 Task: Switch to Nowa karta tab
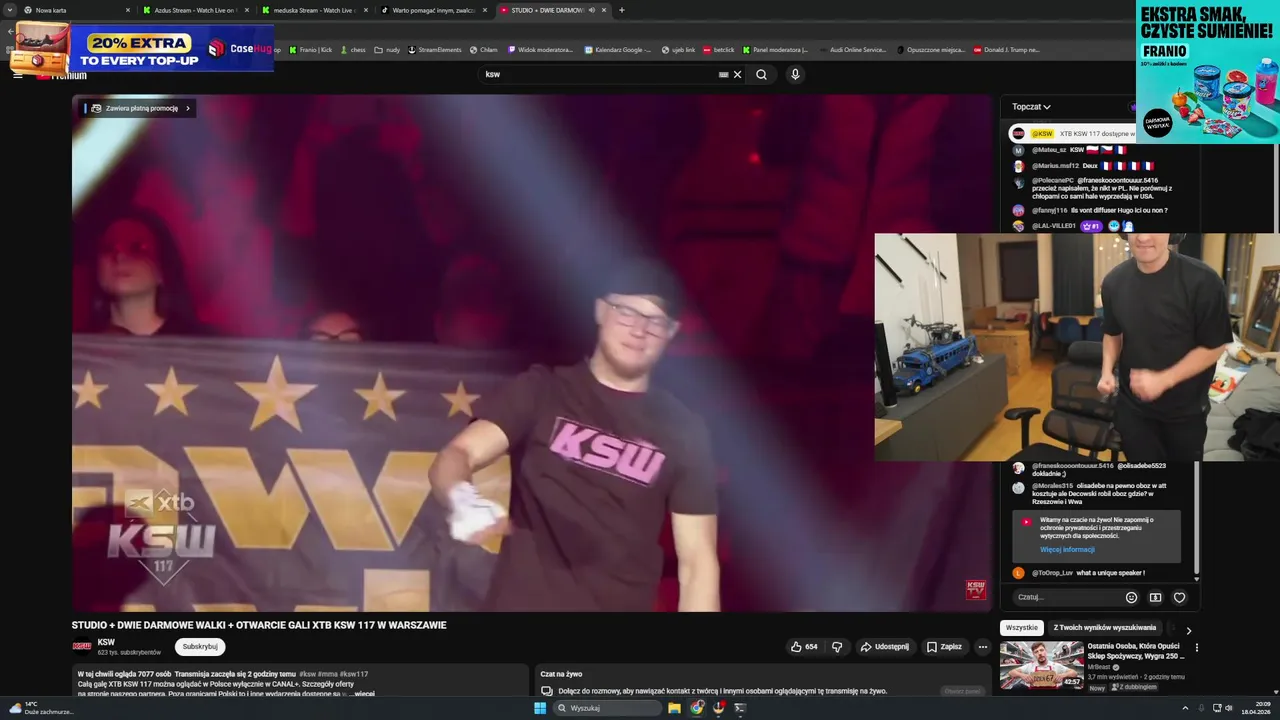[x=76, y=10]
